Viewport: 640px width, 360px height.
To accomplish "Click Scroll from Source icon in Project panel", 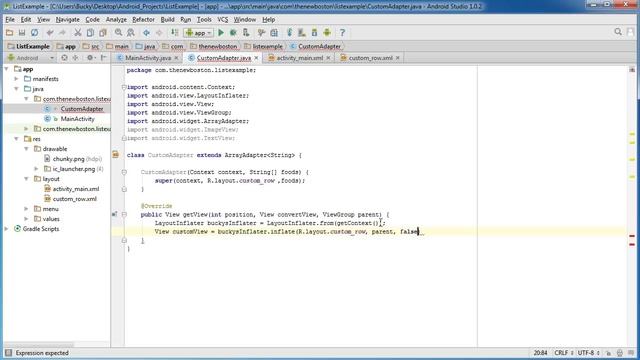I will [x=64, y=58].
